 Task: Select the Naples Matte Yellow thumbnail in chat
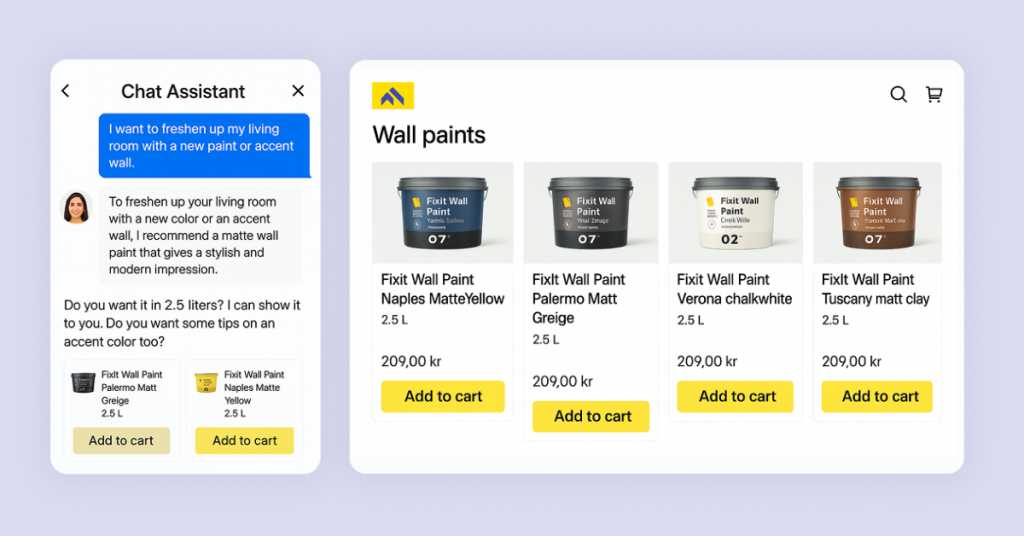click(x=206, y=383)
